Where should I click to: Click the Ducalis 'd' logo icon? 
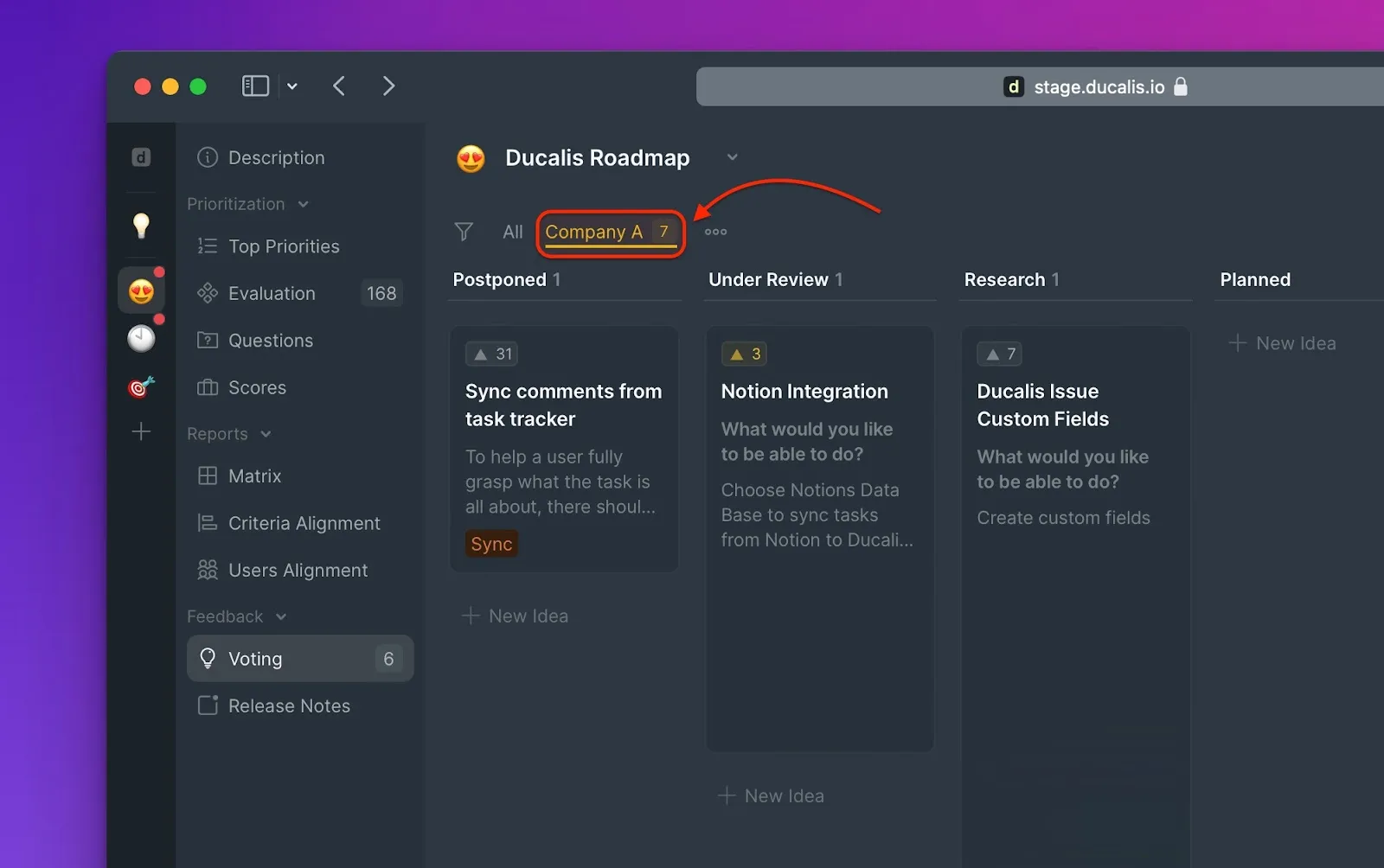pyautogui.click(x=141, y=157)
